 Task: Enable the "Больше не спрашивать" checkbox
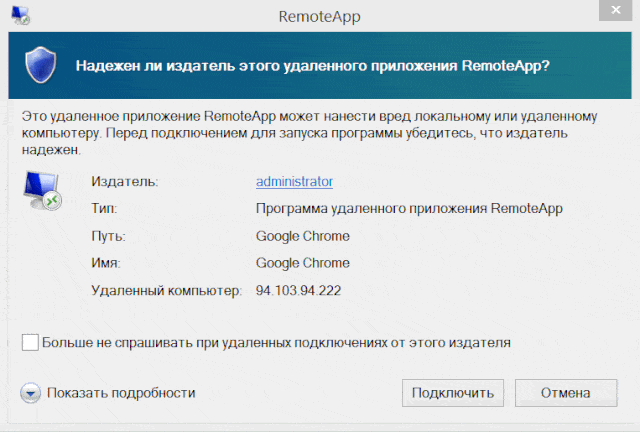pos(30,342)
